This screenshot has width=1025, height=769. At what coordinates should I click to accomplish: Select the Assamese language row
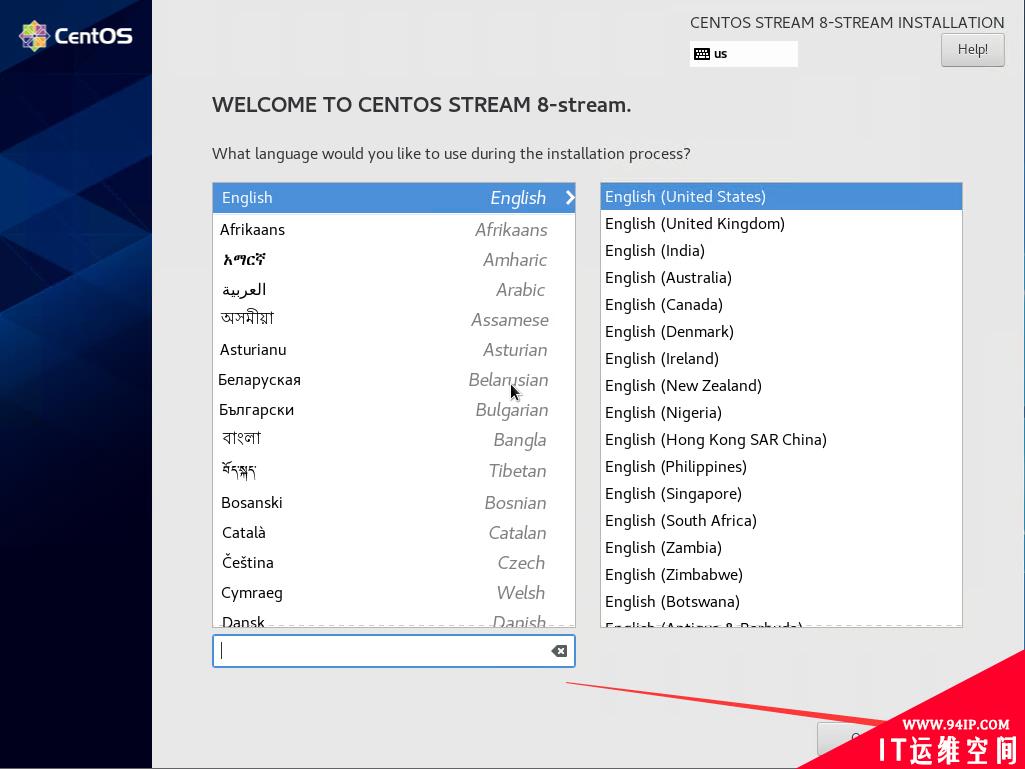(394, 320)
